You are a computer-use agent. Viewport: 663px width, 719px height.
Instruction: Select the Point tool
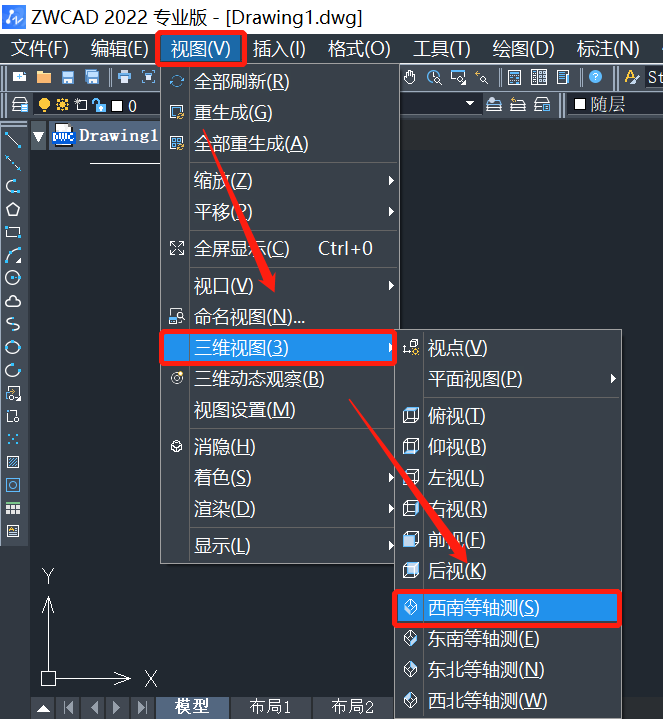pyautogui.click(x=13, y=439)
